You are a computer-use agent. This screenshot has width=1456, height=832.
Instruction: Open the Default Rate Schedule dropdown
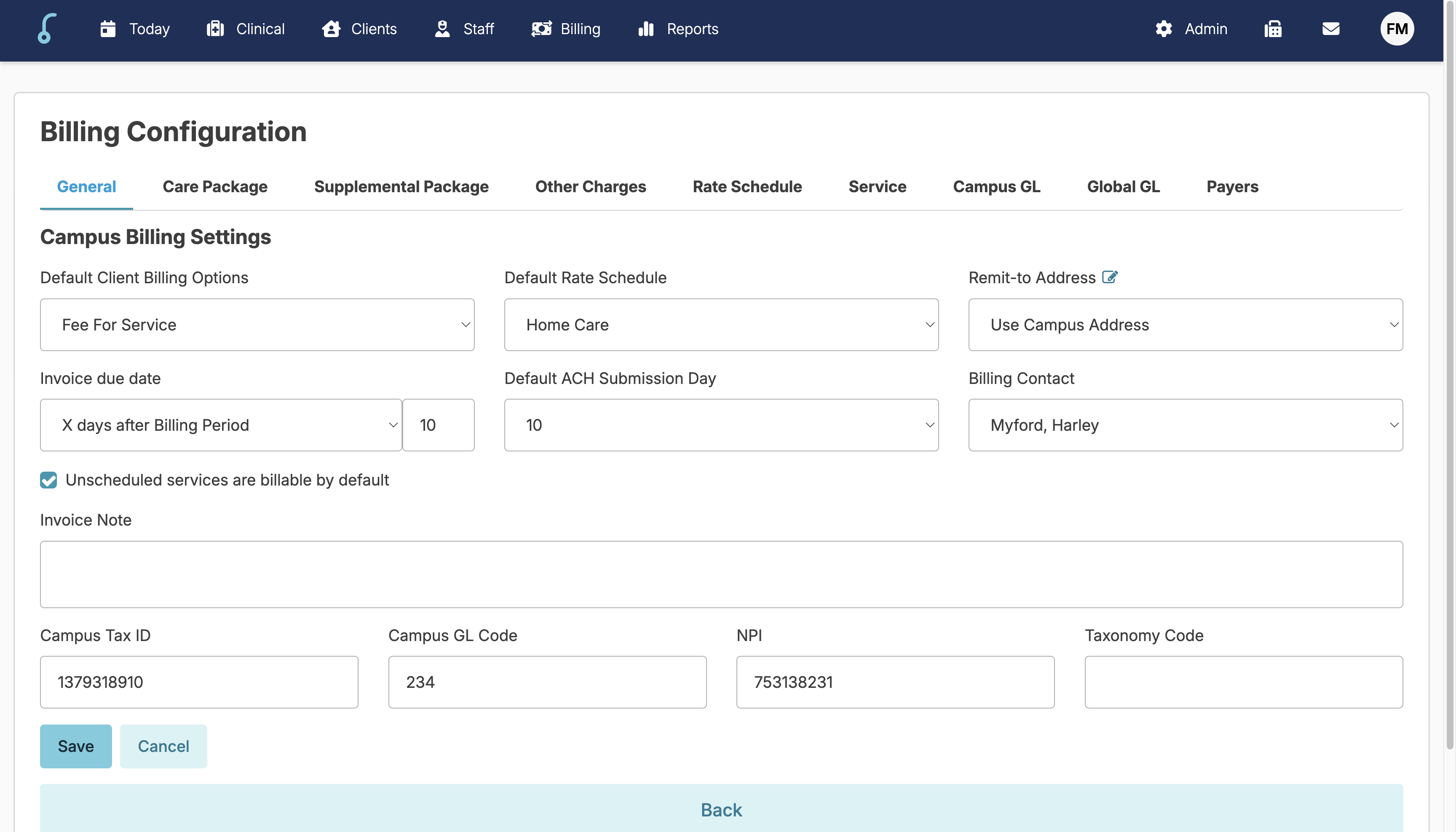pos(721,325)
